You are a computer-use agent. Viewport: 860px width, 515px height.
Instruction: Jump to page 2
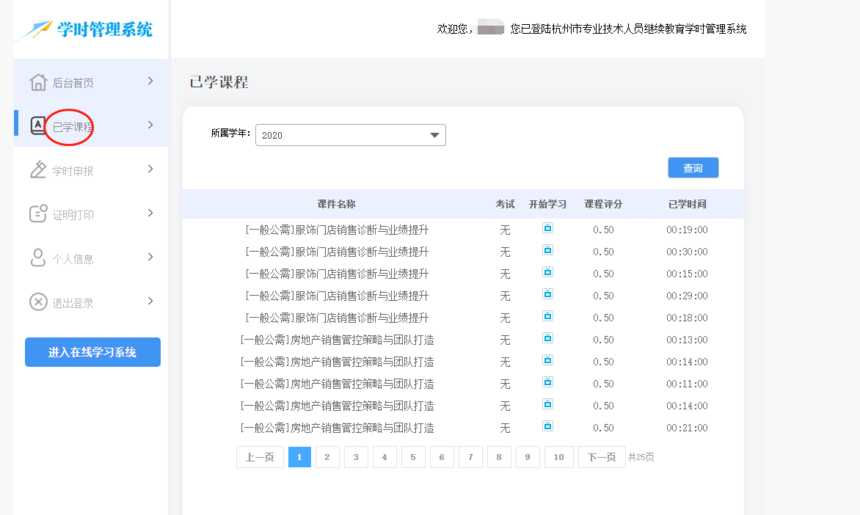tap(327, 457)
